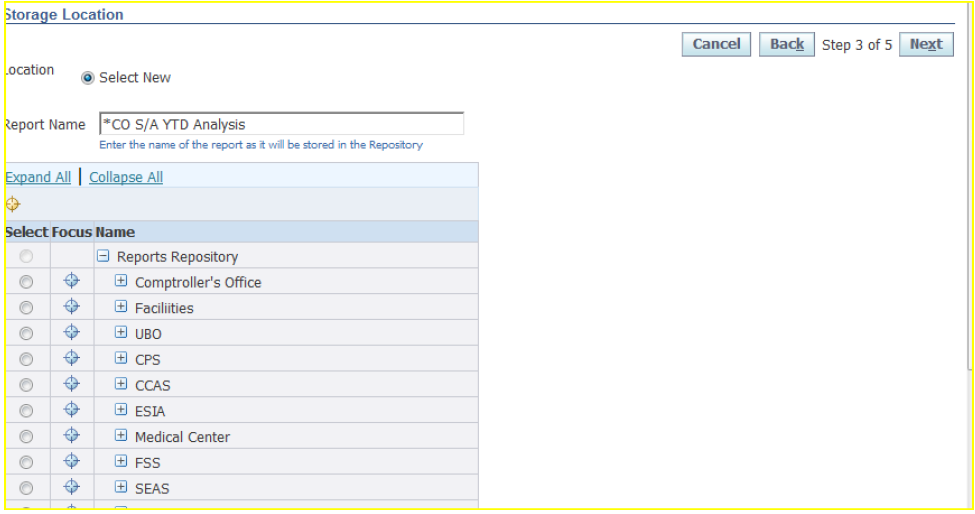
Task: Click the focus icon for Medical Center
Action: 72,436
